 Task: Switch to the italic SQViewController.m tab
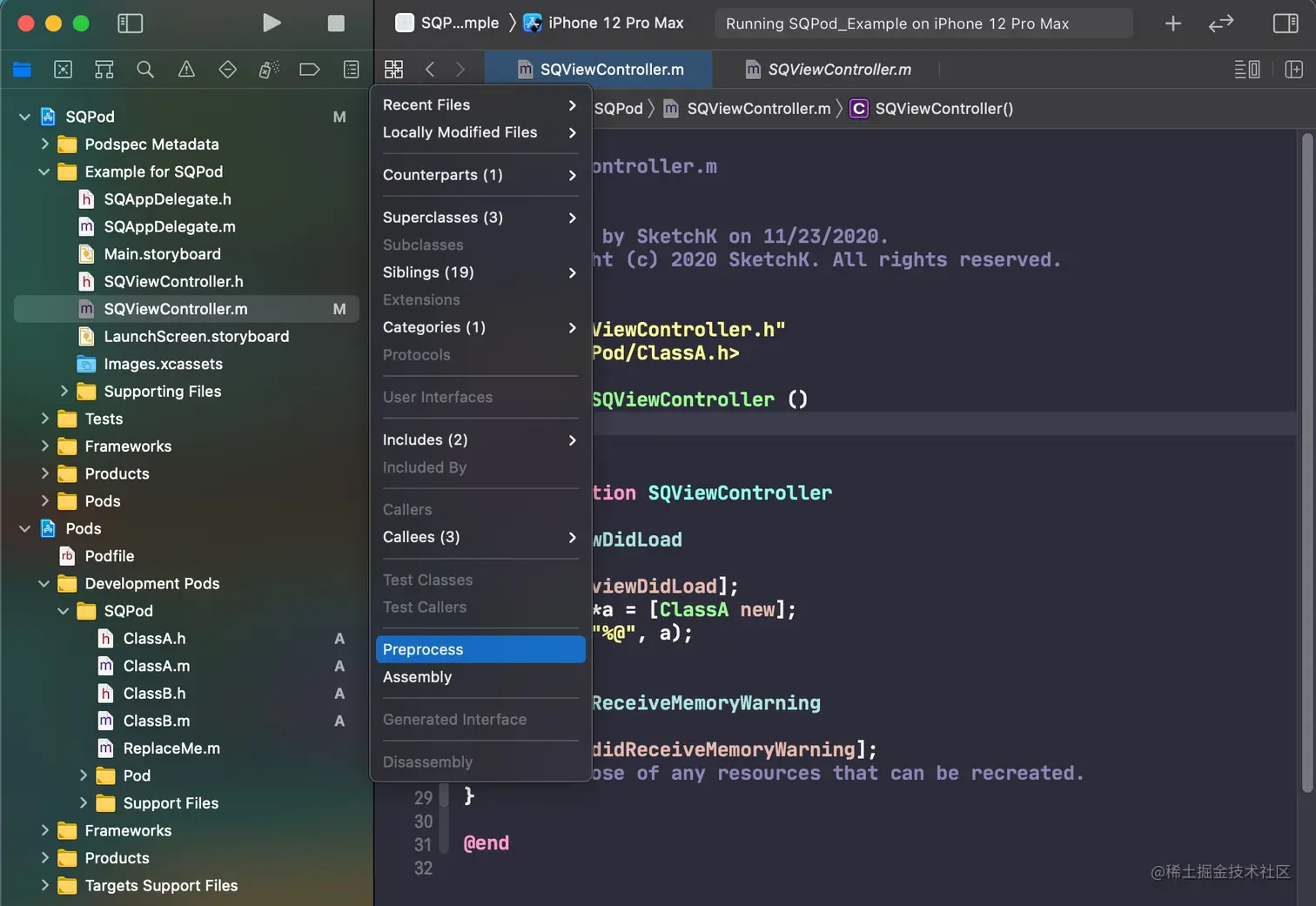828,69
